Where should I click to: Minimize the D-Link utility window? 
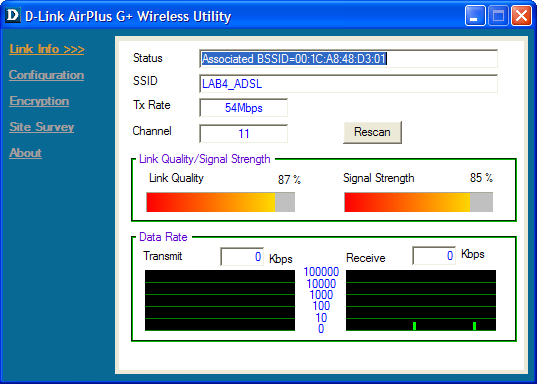[x=475, y=15]
